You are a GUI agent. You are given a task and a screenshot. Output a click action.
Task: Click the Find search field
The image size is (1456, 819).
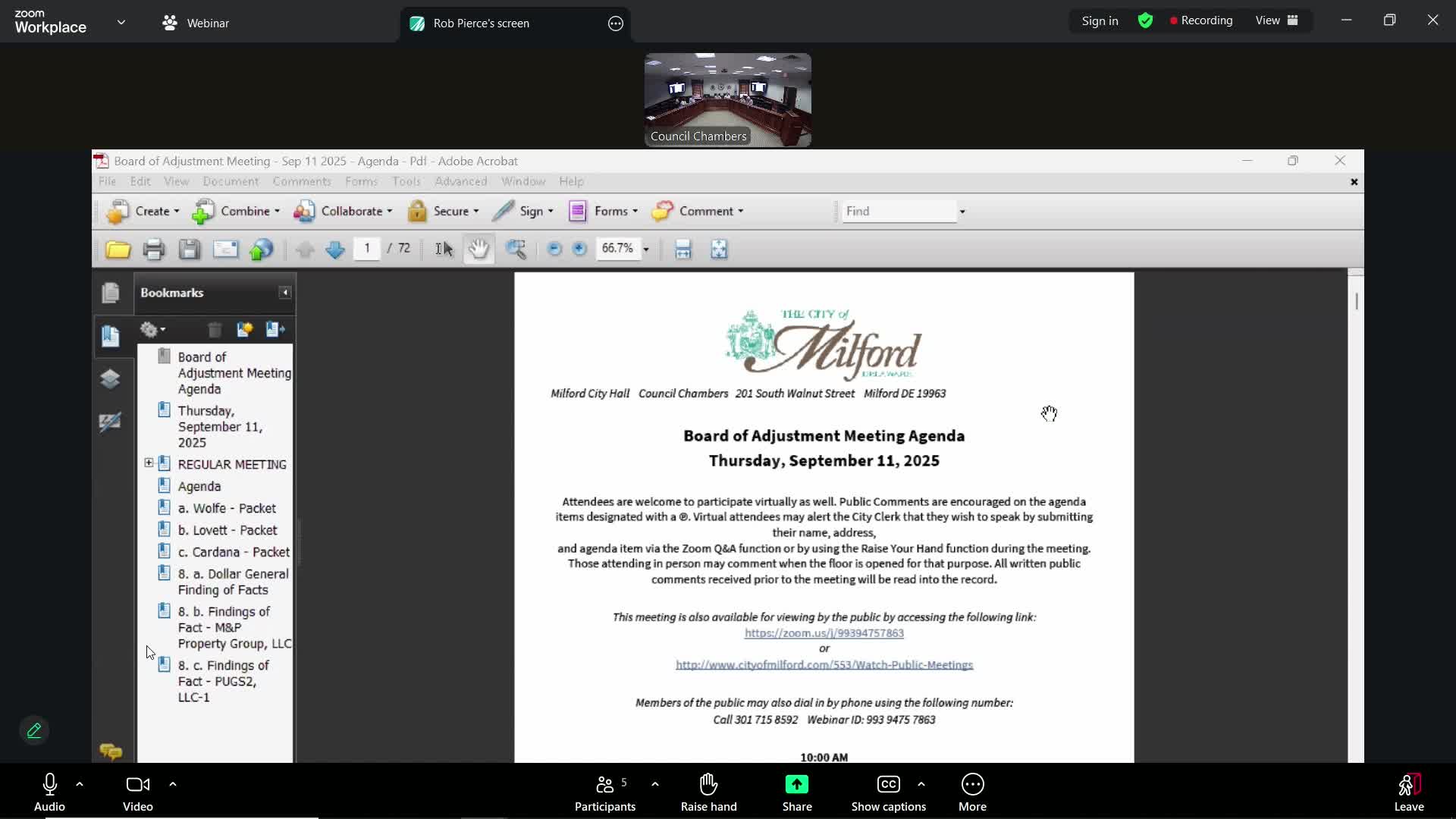pyautogui.click(x=899, y=211)
